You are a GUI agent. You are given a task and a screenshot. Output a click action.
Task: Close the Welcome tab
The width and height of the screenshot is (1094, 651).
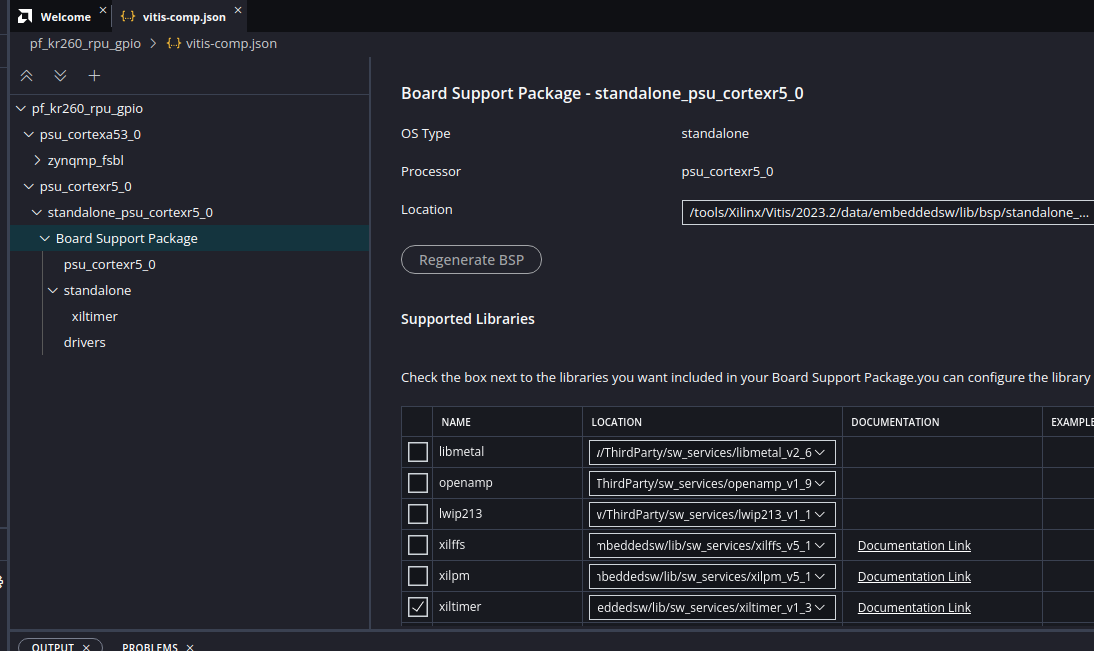tap(103, 11)
